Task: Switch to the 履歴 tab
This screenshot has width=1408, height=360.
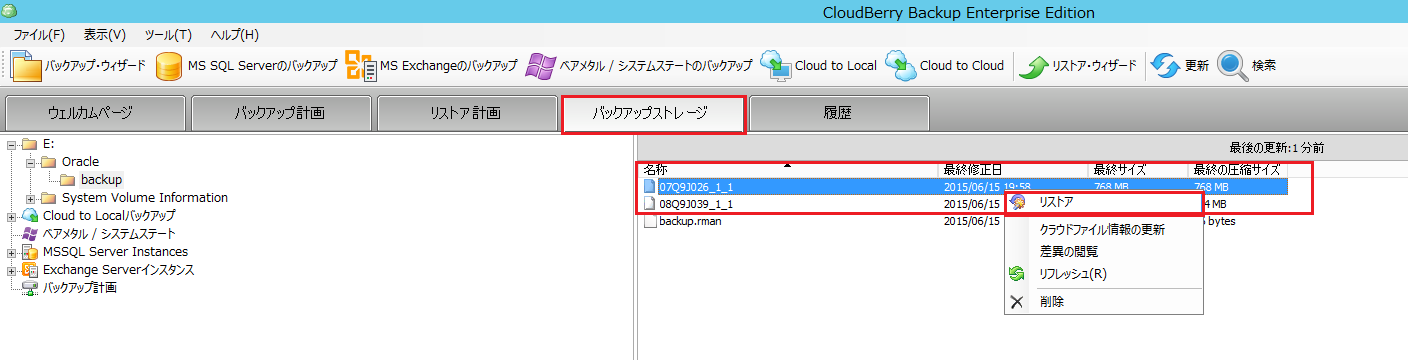Action: 839,113
